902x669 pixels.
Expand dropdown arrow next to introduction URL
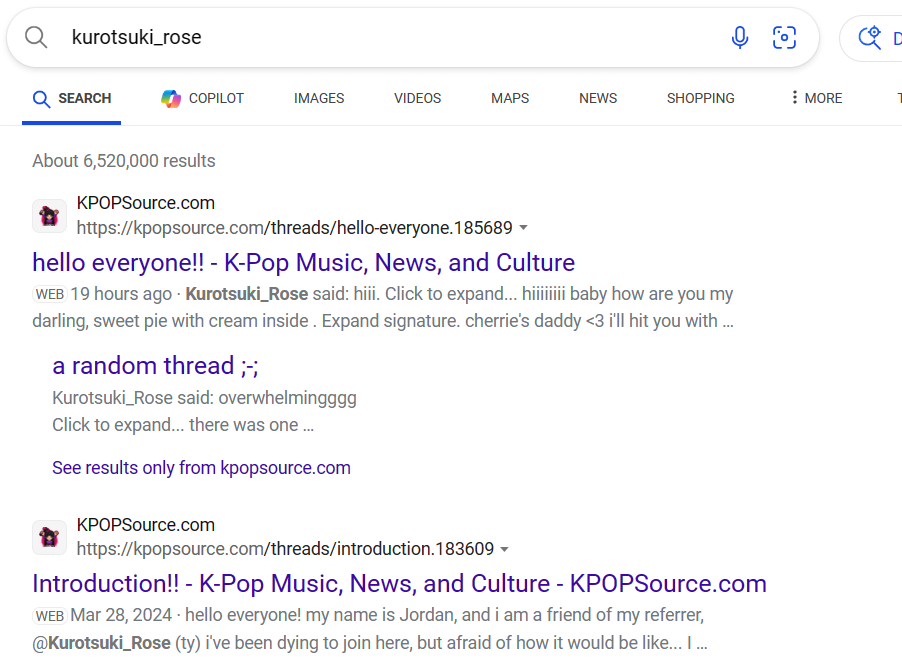point(504,549)
